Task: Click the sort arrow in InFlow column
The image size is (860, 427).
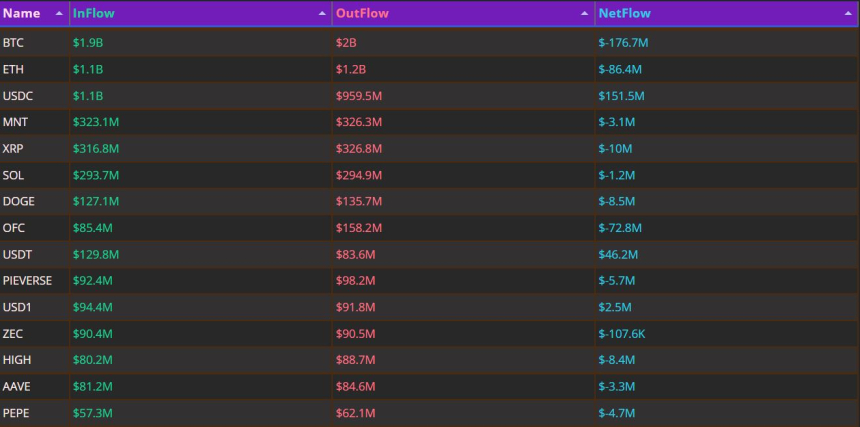Action: (x=322, y=14)
